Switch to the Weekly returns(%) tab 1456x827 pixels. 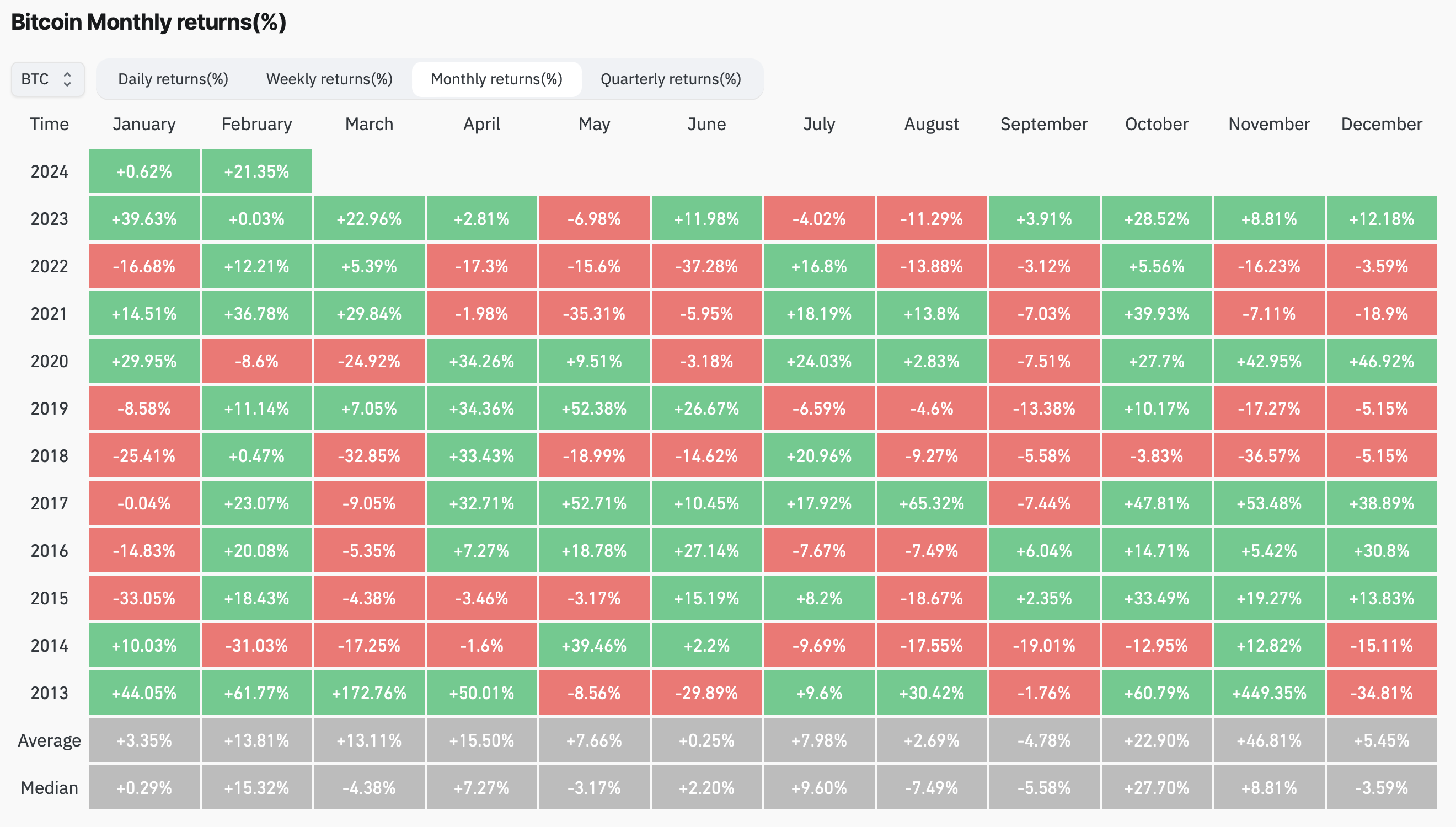click(329, 79)
